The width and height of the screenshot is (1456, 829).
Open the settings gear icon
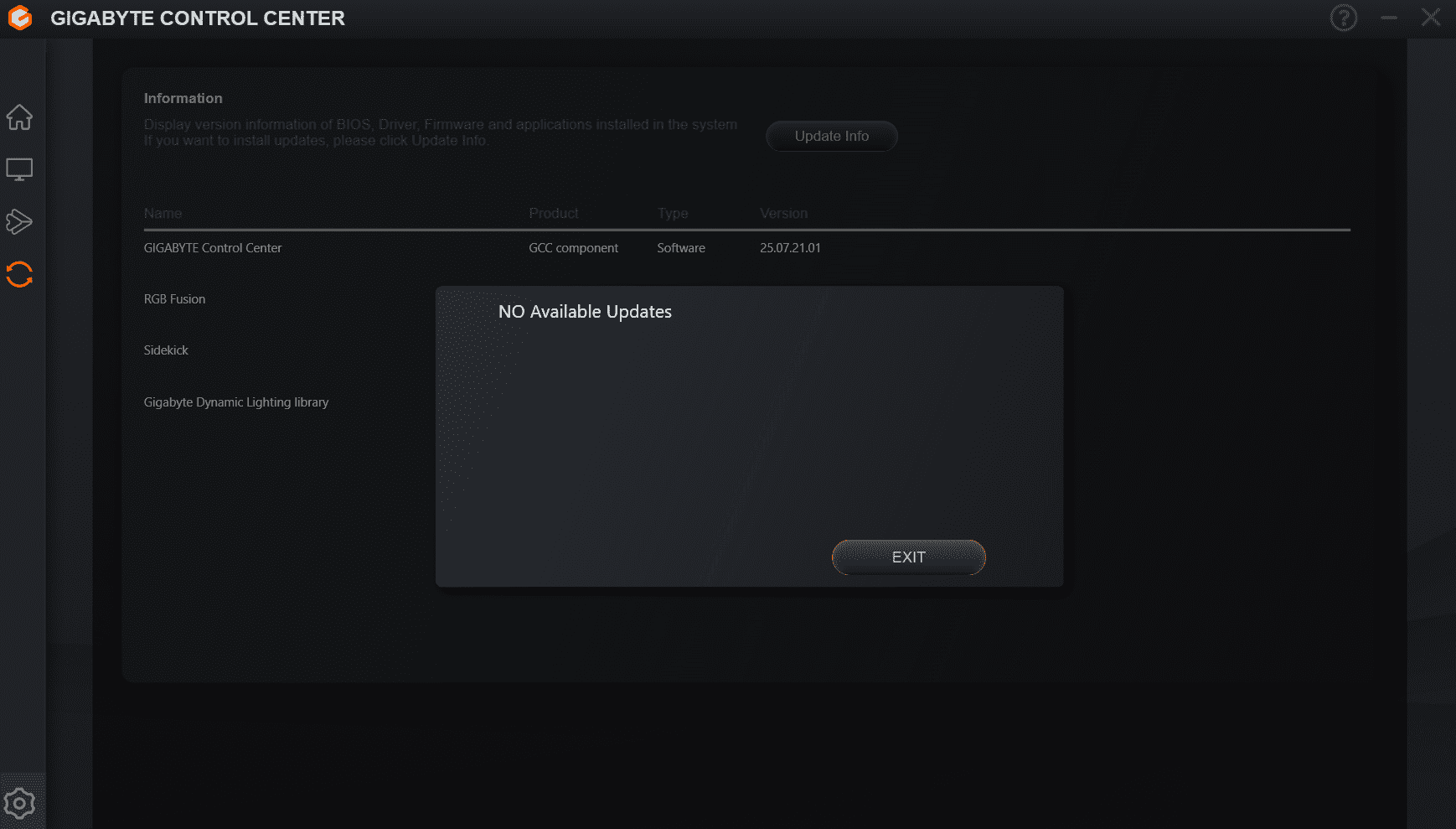click(19, 804)
